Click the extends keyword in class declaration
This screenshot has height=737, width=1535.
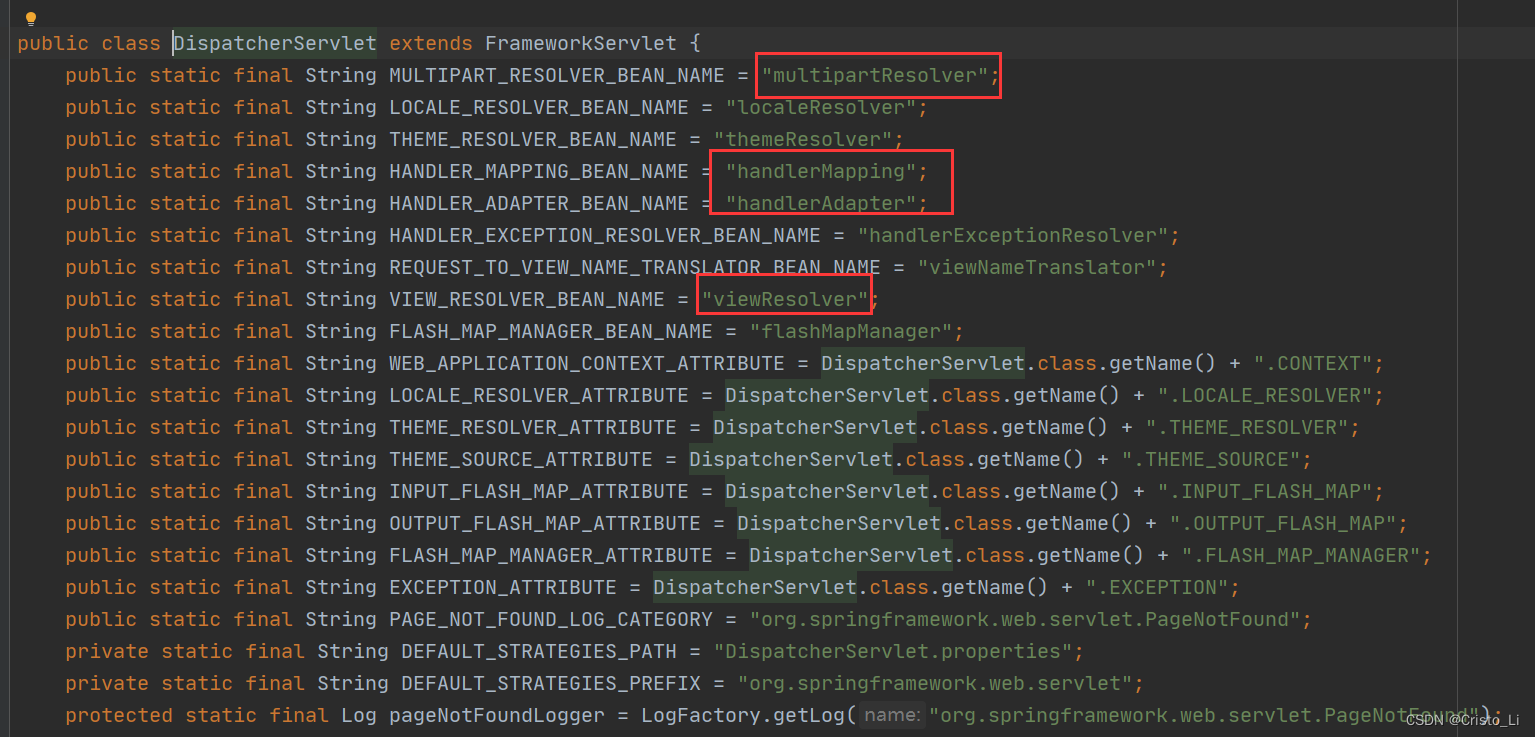(x=431, y=43)
